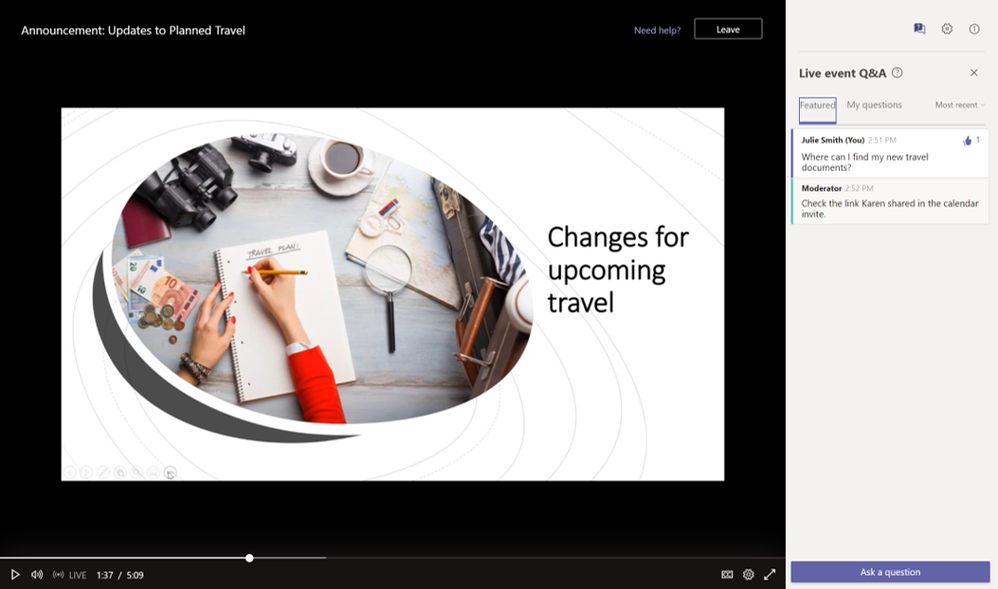Turn on closed captions (CC)

pyautogui.click(x=727, y=574)
